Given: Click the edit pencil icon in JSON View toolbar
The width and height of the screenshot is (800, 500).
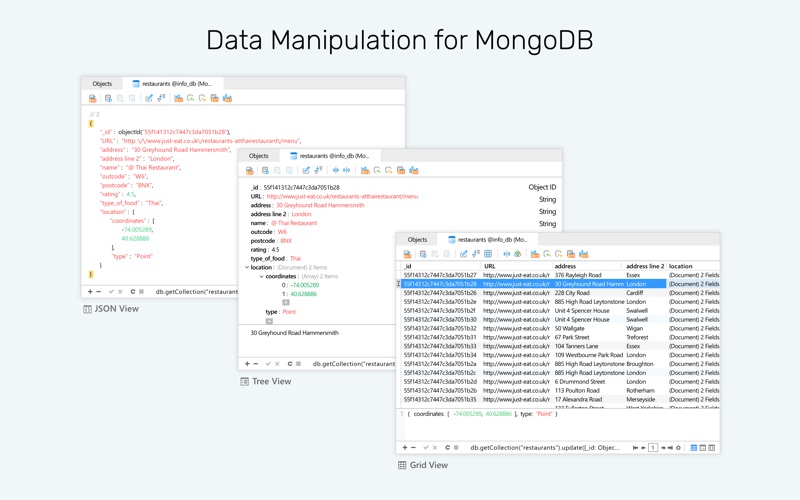Looking at the screenshot, I should pos(149,98).
